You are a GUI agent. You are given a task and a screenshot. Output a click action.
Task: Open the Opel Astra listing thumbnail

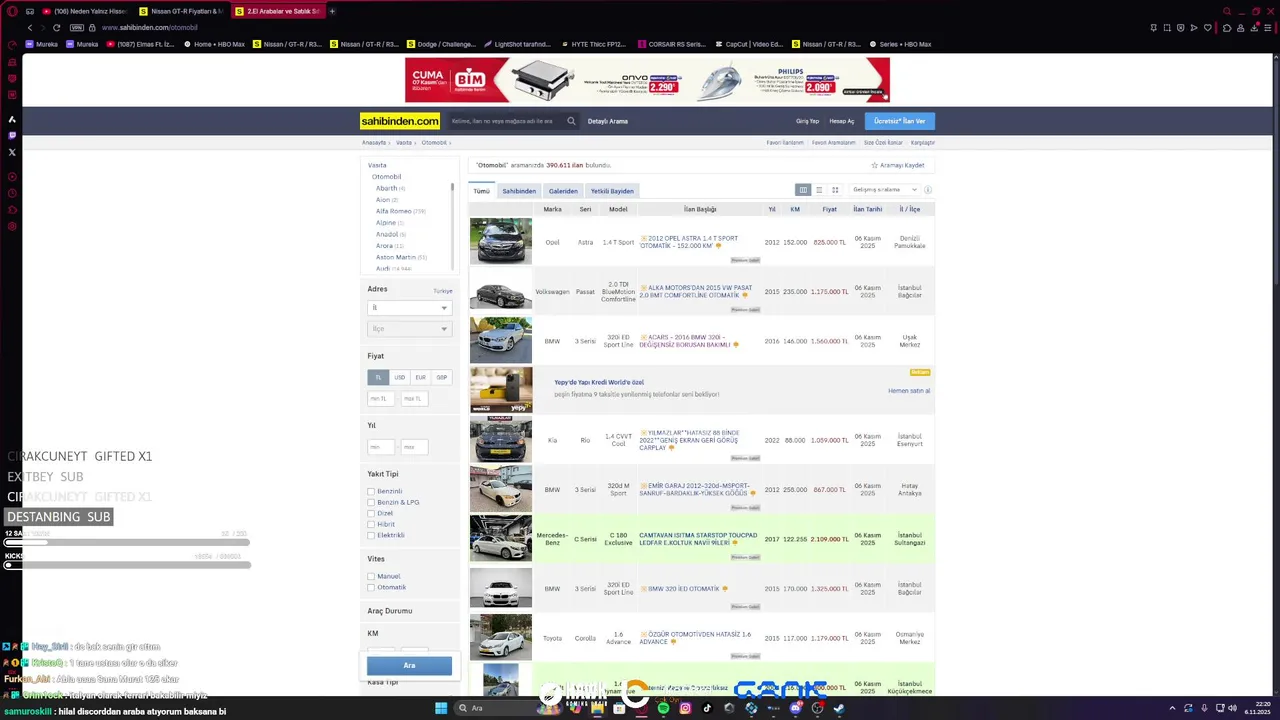pyautogui.click(x=501, y=241)
